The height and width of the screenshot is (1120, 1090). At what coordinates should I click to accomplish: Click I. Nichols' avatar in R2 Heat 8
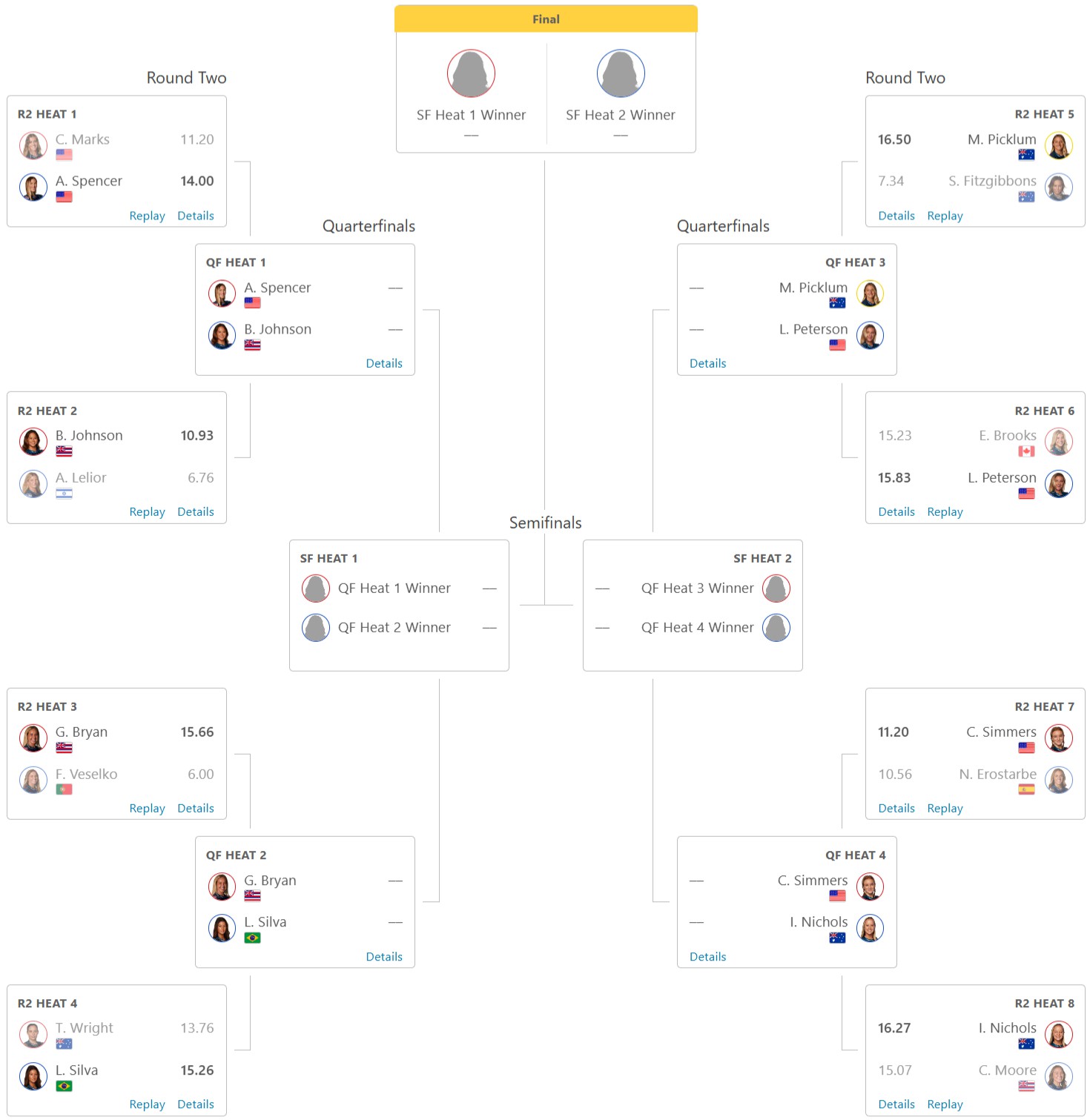[x=1058, y=1035]
